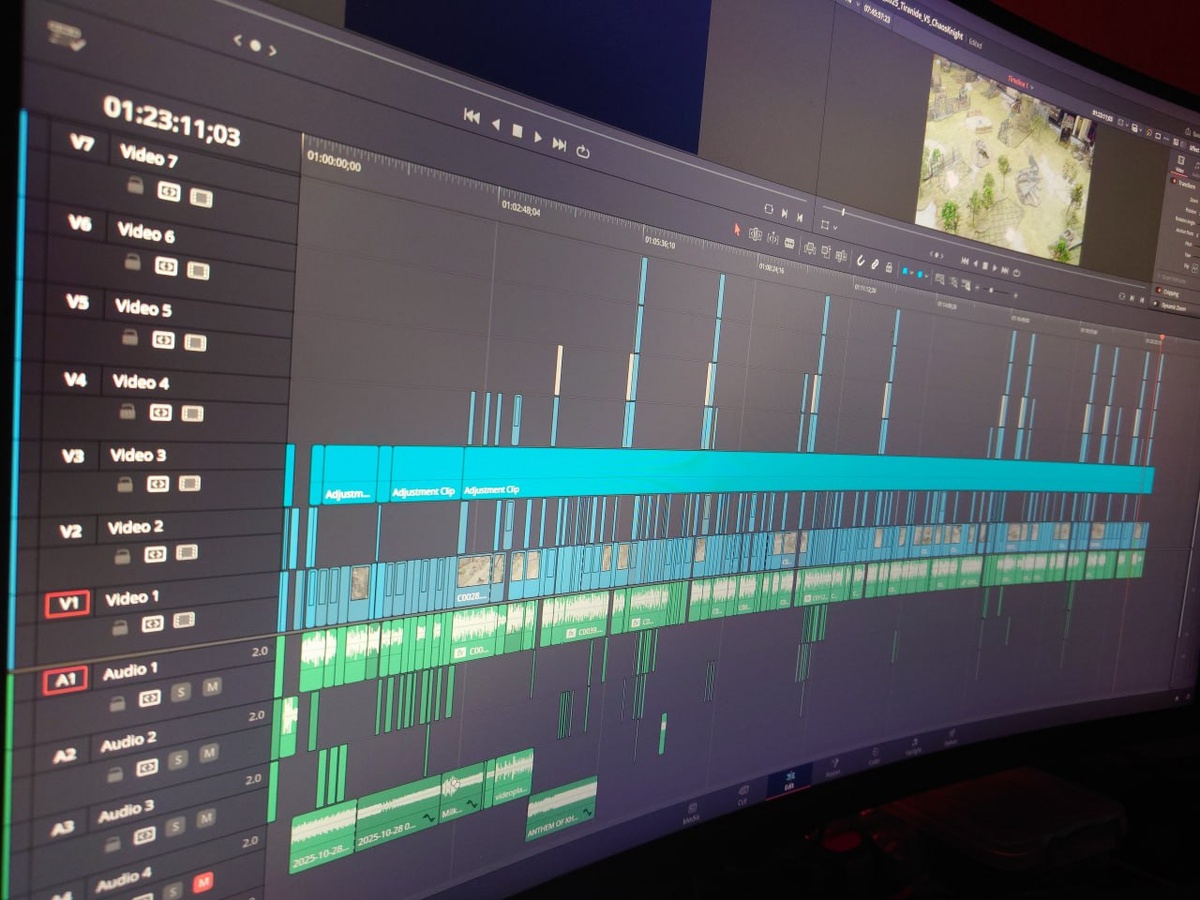The image size is (1200, 900).
Task: Select the Trim edit mode tool
Action: (x=756, y=234)
